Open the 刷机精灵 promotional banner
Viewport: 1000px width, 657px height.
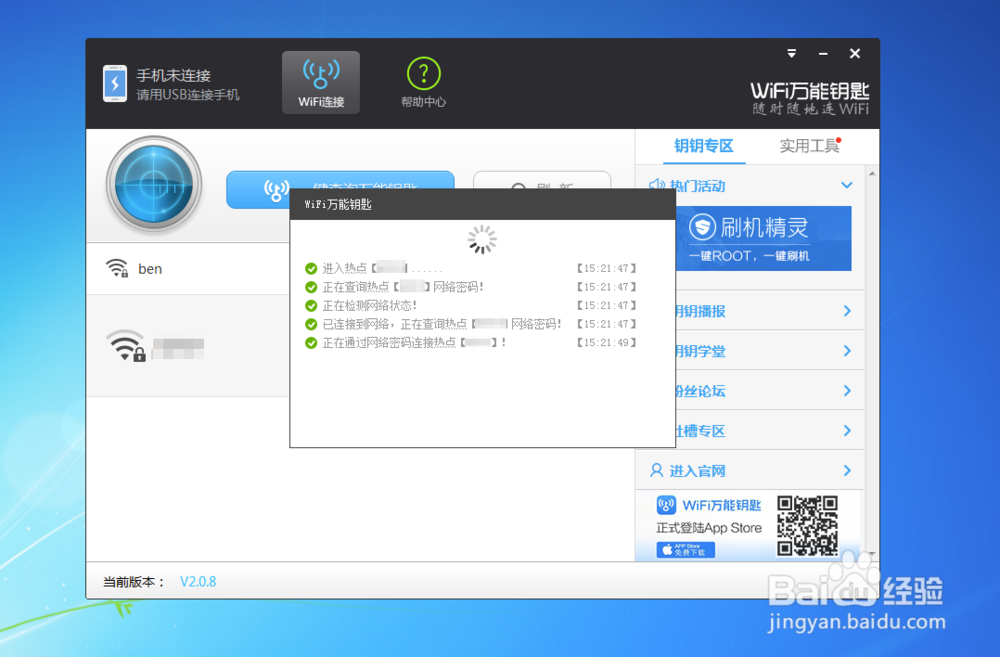pyautogui.click(x=763, y=239)
